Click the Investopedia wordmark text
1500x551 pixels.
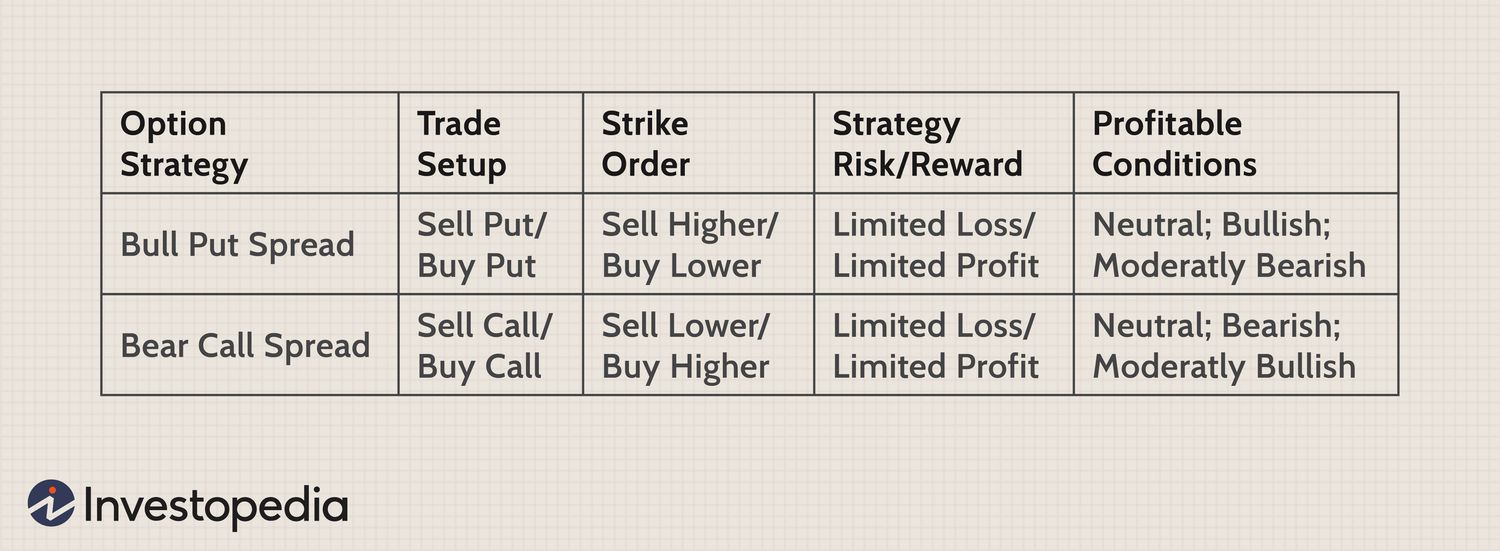[x=216, y=505]
